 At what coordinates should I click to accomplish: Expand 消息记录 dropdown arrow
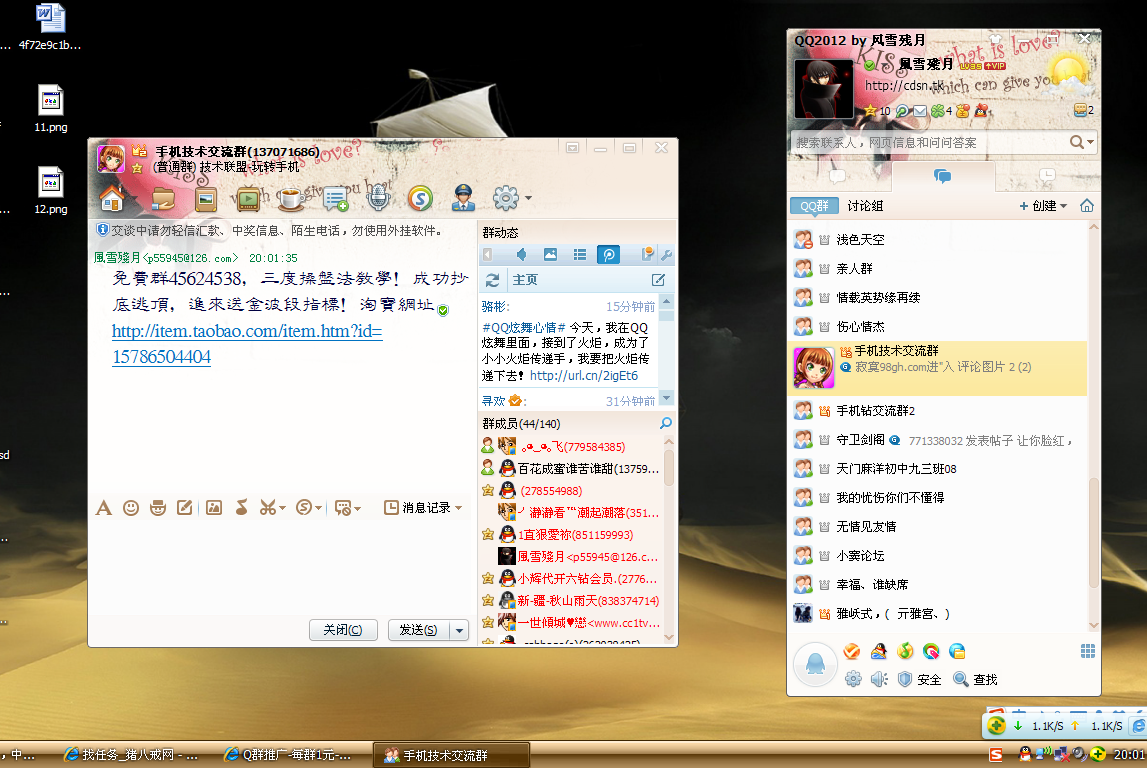pyautogui.click(x=459, y=508)
